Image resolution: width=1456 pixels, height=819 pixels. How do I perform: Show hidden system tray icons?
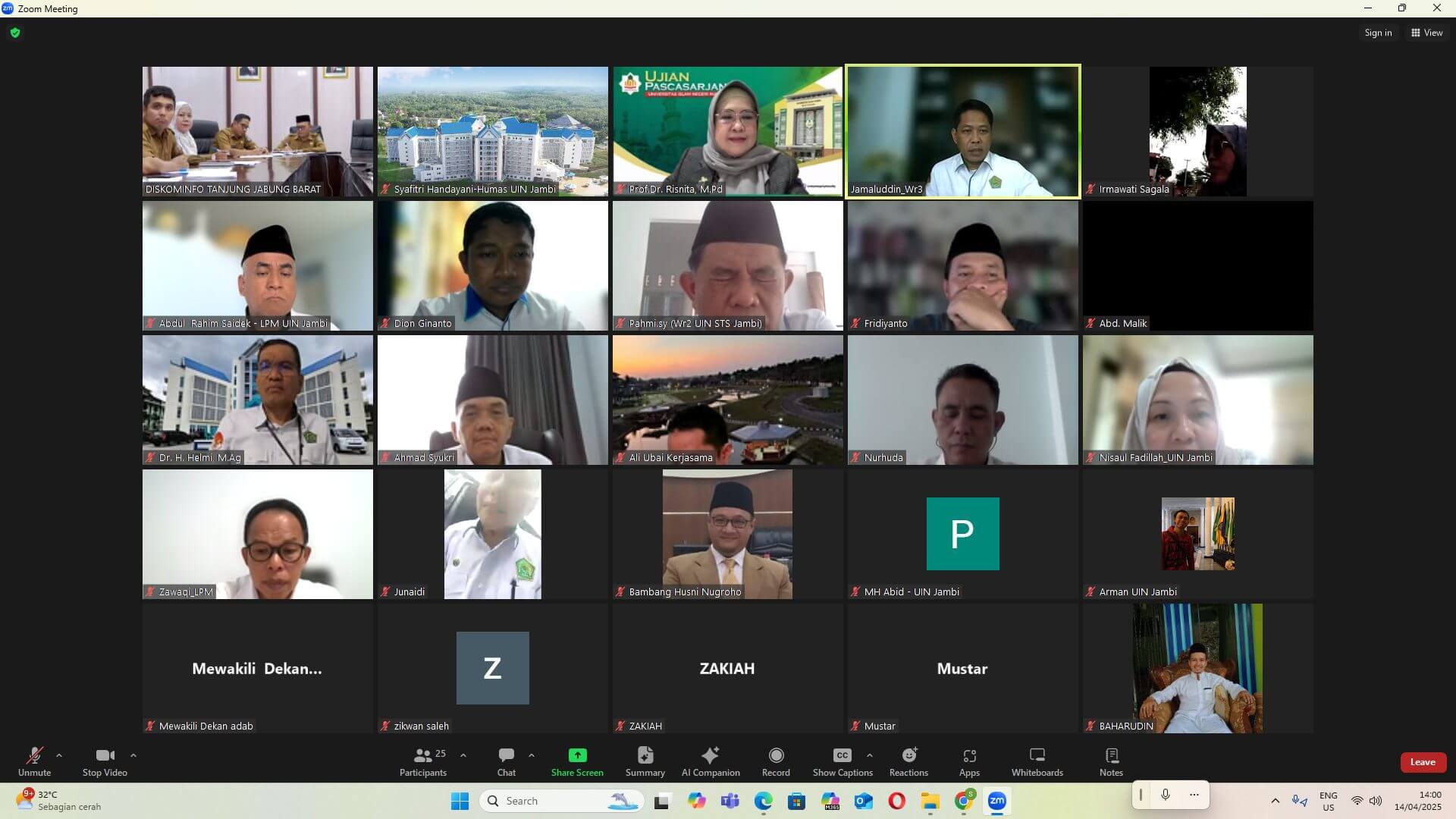point(1275,801)
